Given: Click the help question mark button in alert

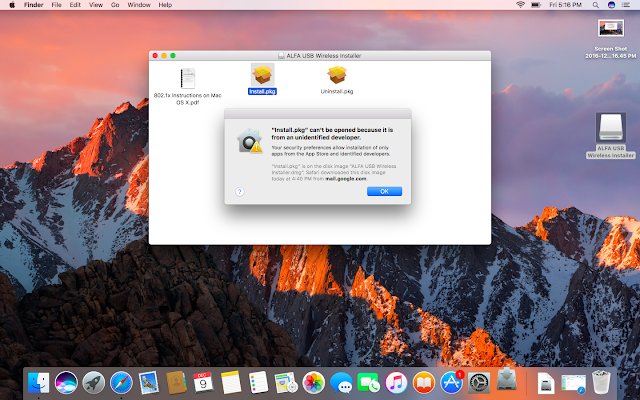Looking at the screenshot, I should pyautogui.click(x=240, y=191).
